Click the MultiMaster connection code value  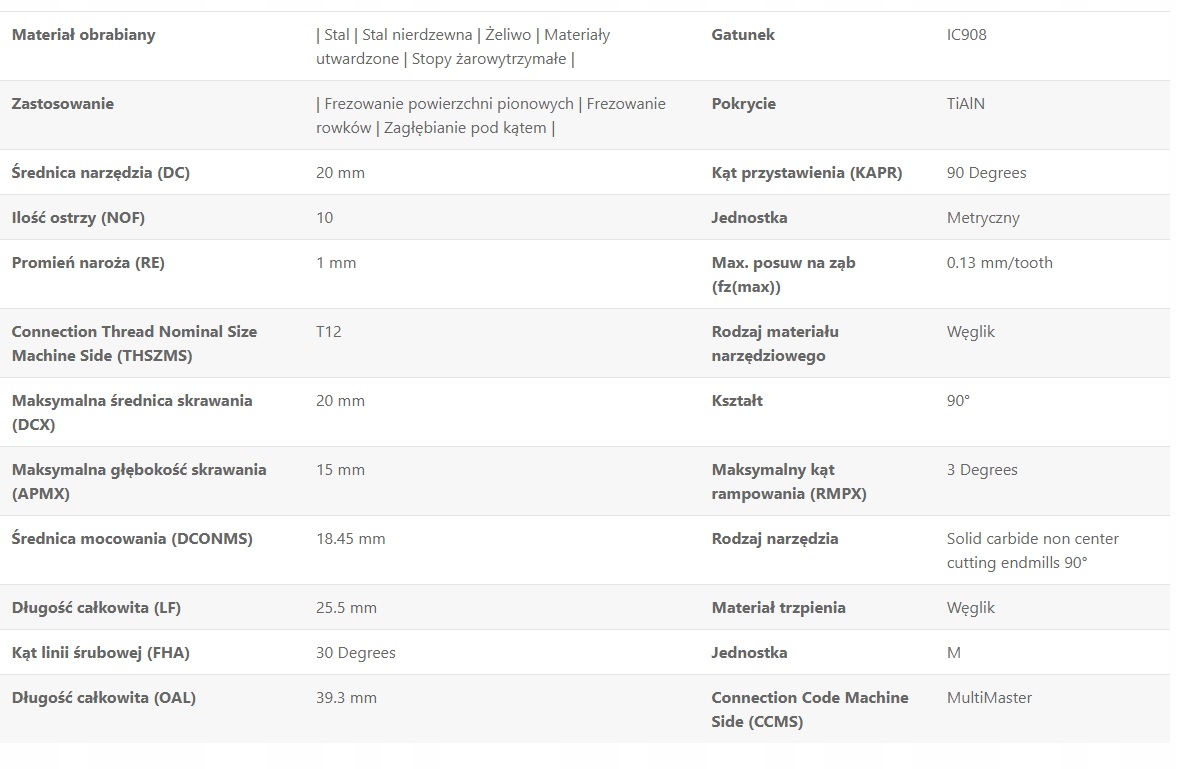coord(988,698)
